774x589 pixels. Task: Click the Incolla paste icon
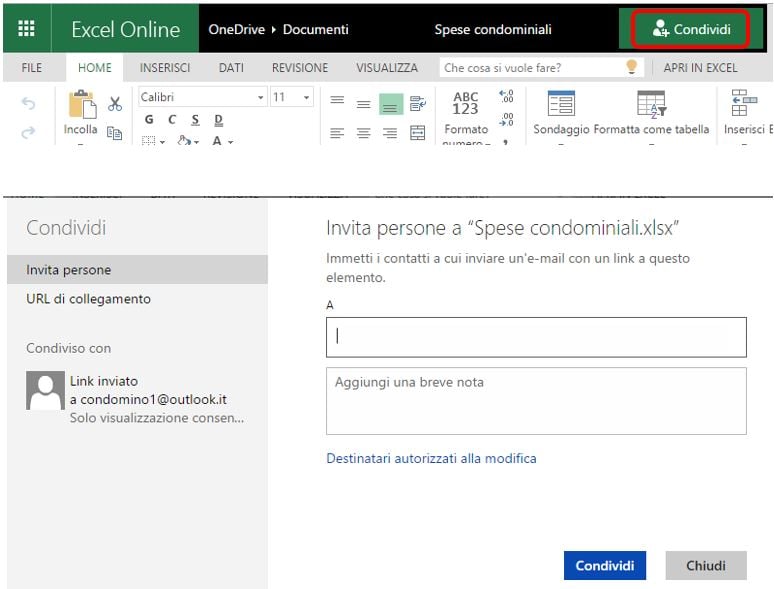coord(82,104)
